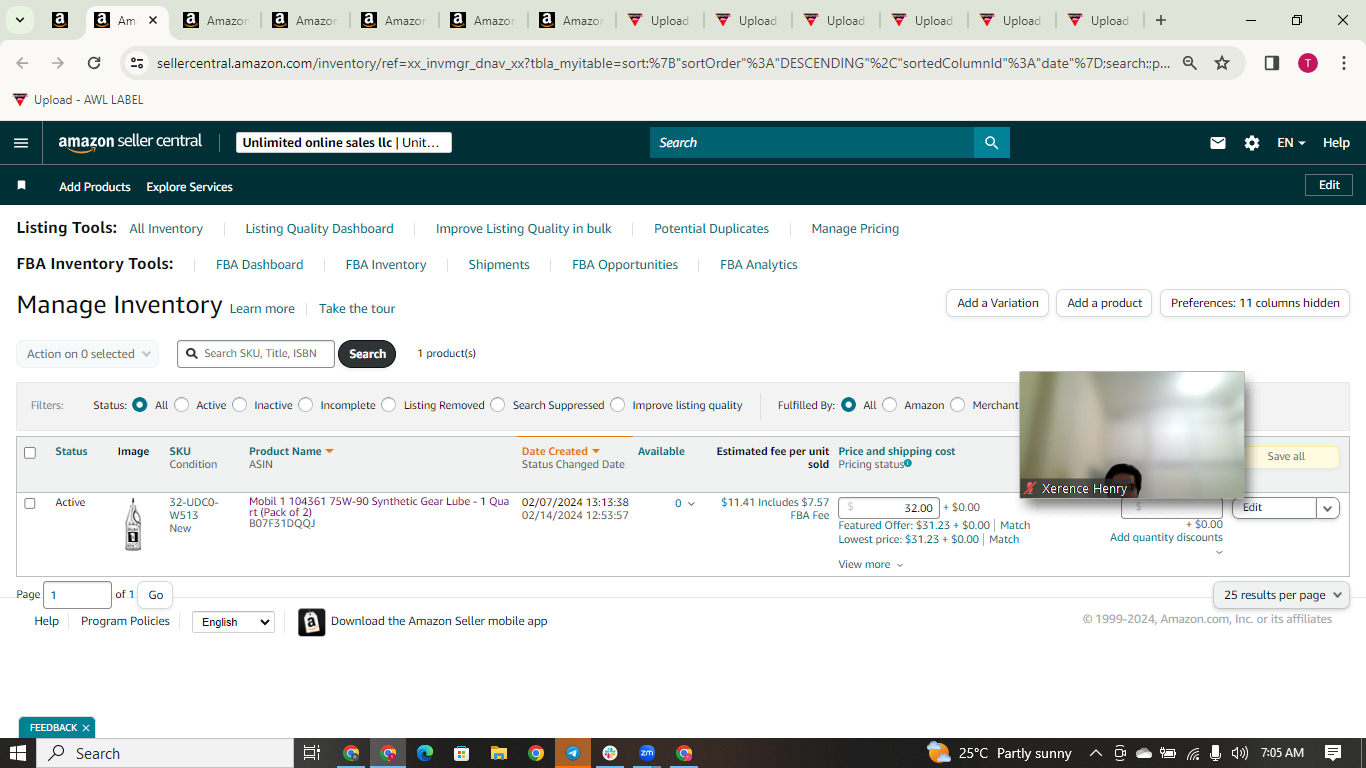Open Zoom from the taskbar

pyautogui.click(x=647, y=753)
